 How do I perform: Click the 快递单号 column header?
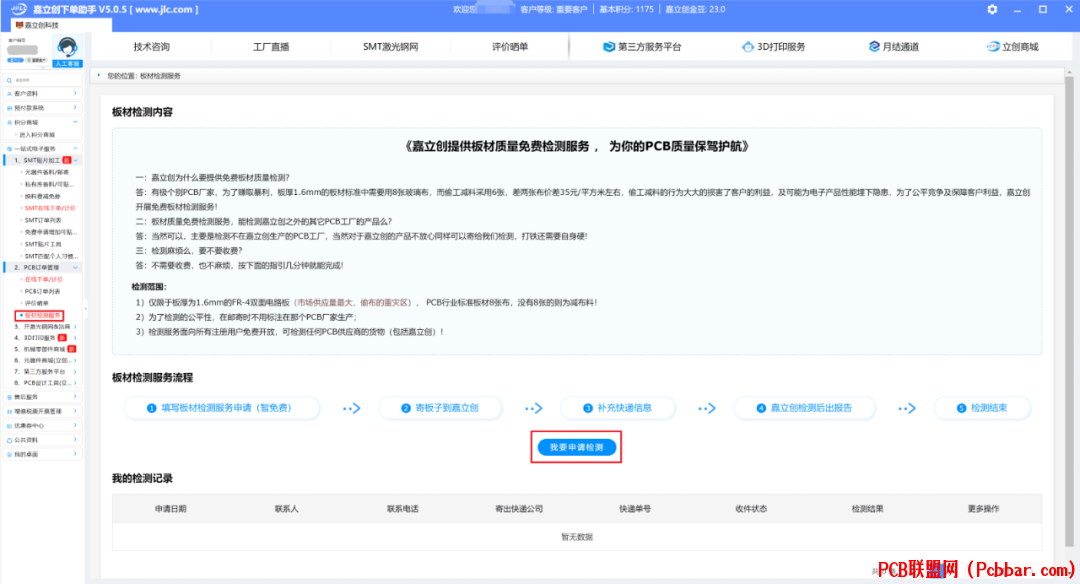[635, 509]
